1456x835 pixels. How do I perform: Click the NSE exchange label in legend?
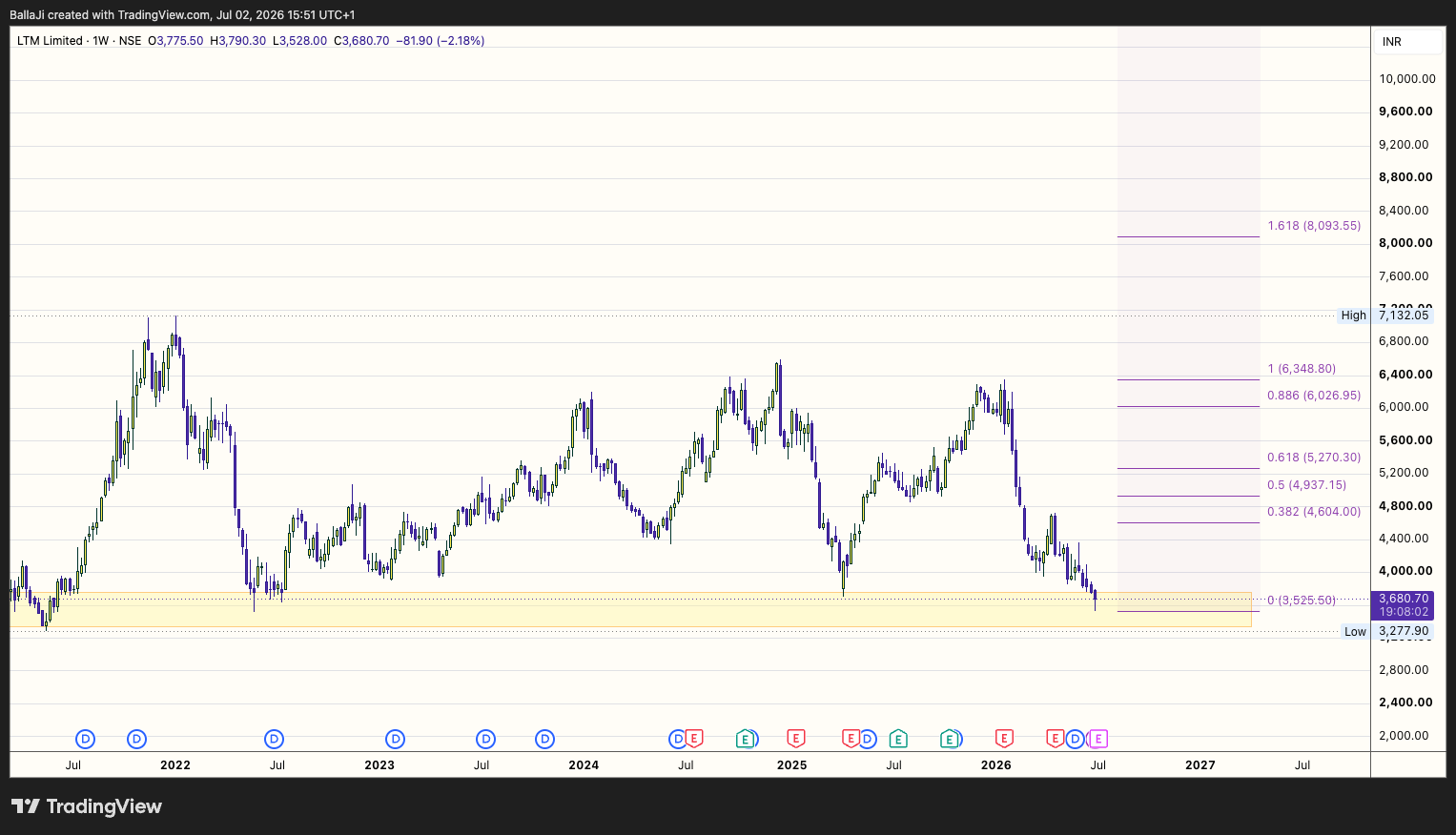pyautogui.click(x=130, y=41)
